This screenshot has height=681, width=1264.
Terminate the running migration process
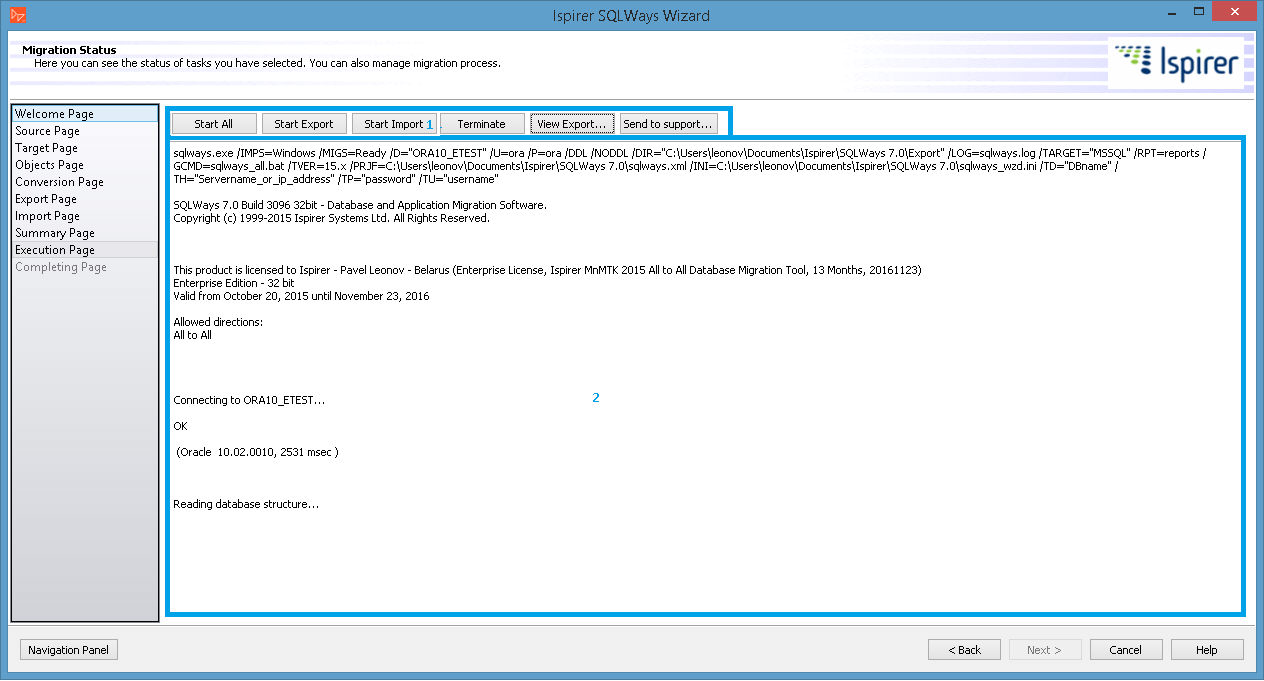click(x=482, y=123)
